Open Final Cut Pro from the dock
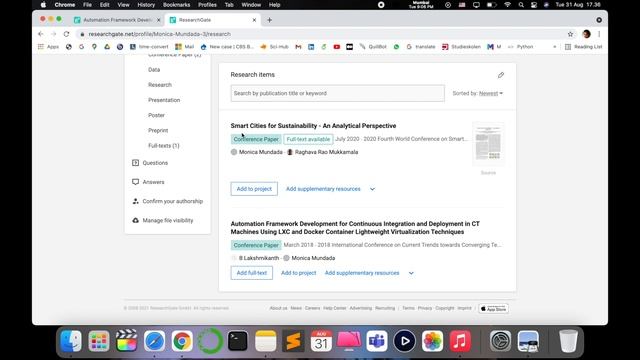Image resolution: width=640 pixels, height=360 pixels. [x=127, y=341]
